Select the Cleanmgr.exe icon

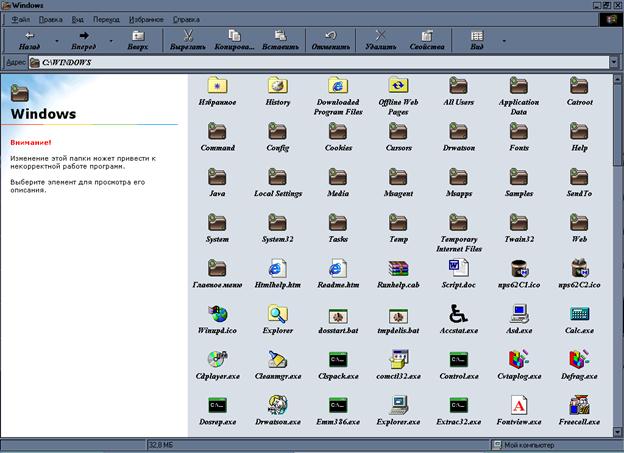point(278,359)
